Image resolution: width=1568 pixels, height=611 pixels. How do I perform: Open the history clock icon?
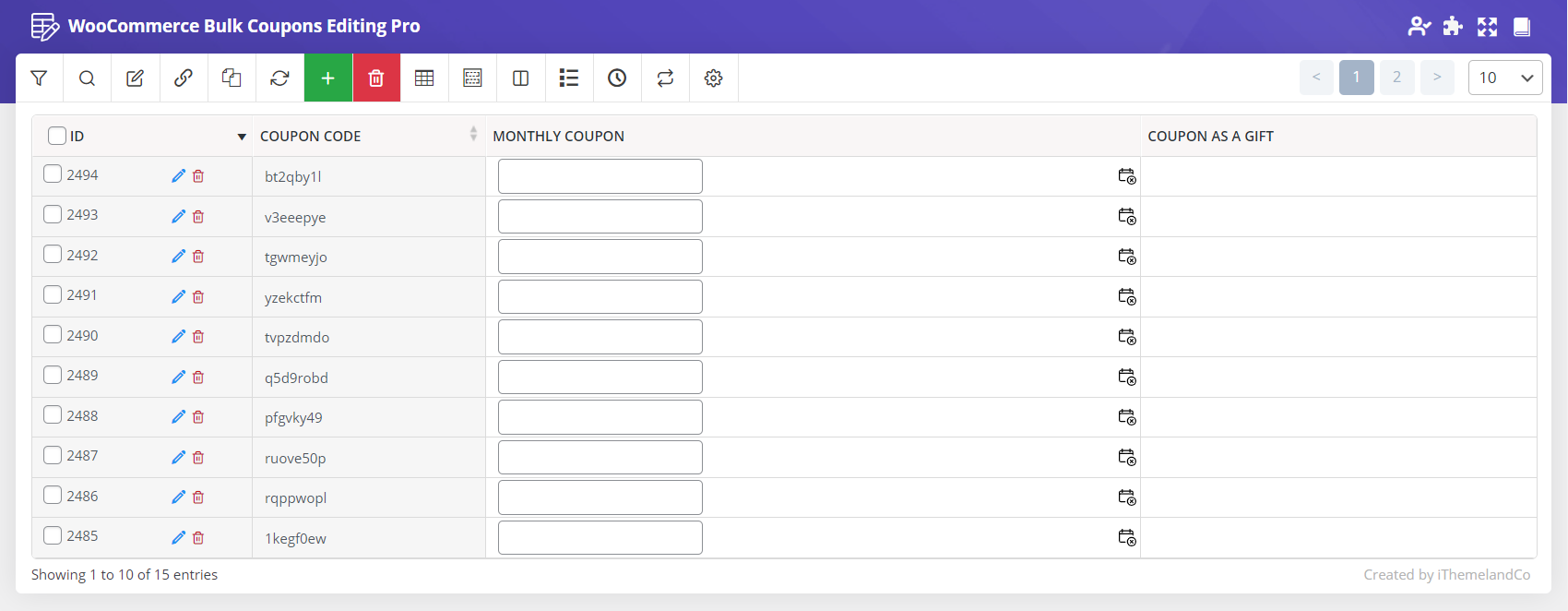617,78
